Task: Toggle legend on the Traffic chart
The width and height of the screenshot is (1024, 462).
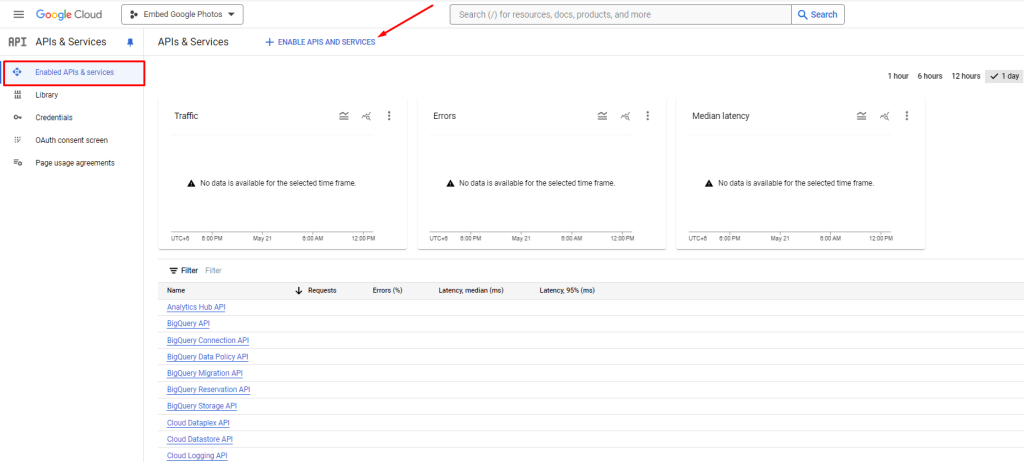Action: click(x=344, y=116)
